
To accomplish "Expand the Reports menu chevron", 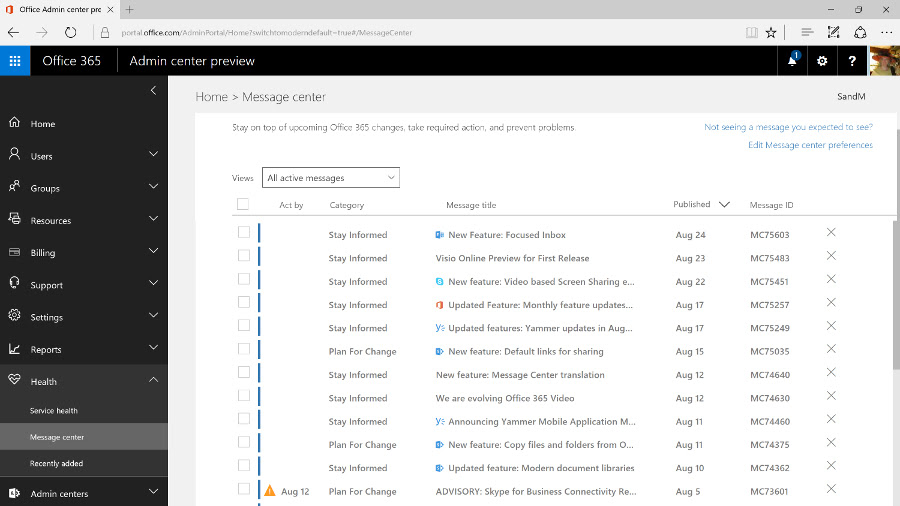I will (x=153, y=348).
